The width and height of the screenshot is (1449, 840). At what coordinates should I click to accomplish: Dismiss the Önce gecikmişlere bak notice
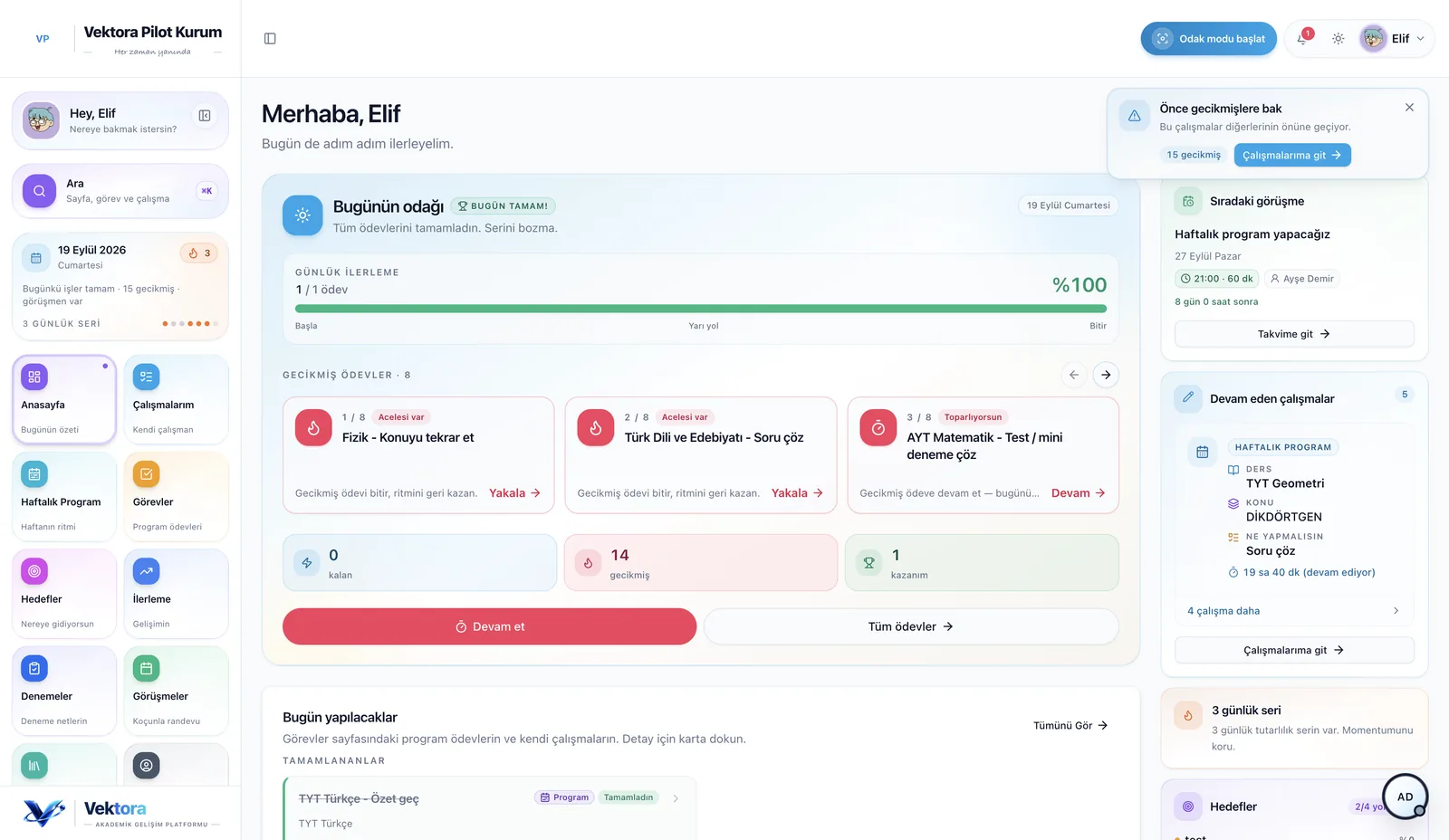tap(1409, 108)
